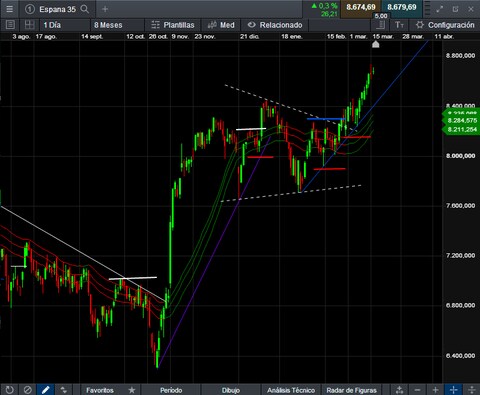The image size is (480, 395).
Task: Click the info circle icon beside Espana 35
Action: click(x=29, y=9)
